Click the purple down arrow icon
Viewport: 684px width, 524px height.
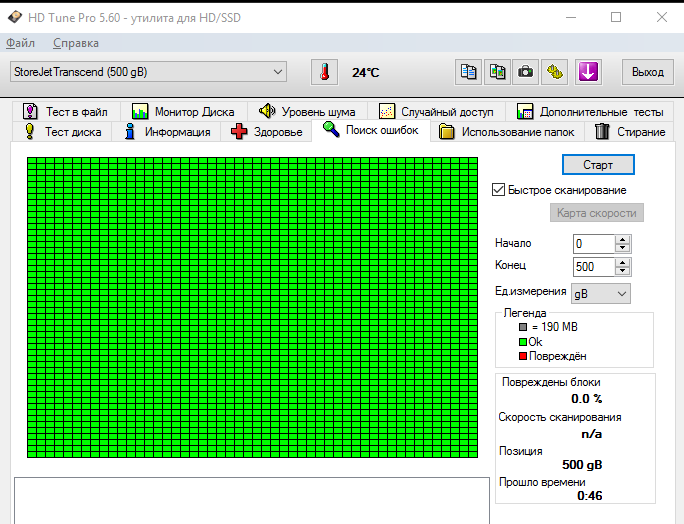pyautogui.click(x=588, y=72)
